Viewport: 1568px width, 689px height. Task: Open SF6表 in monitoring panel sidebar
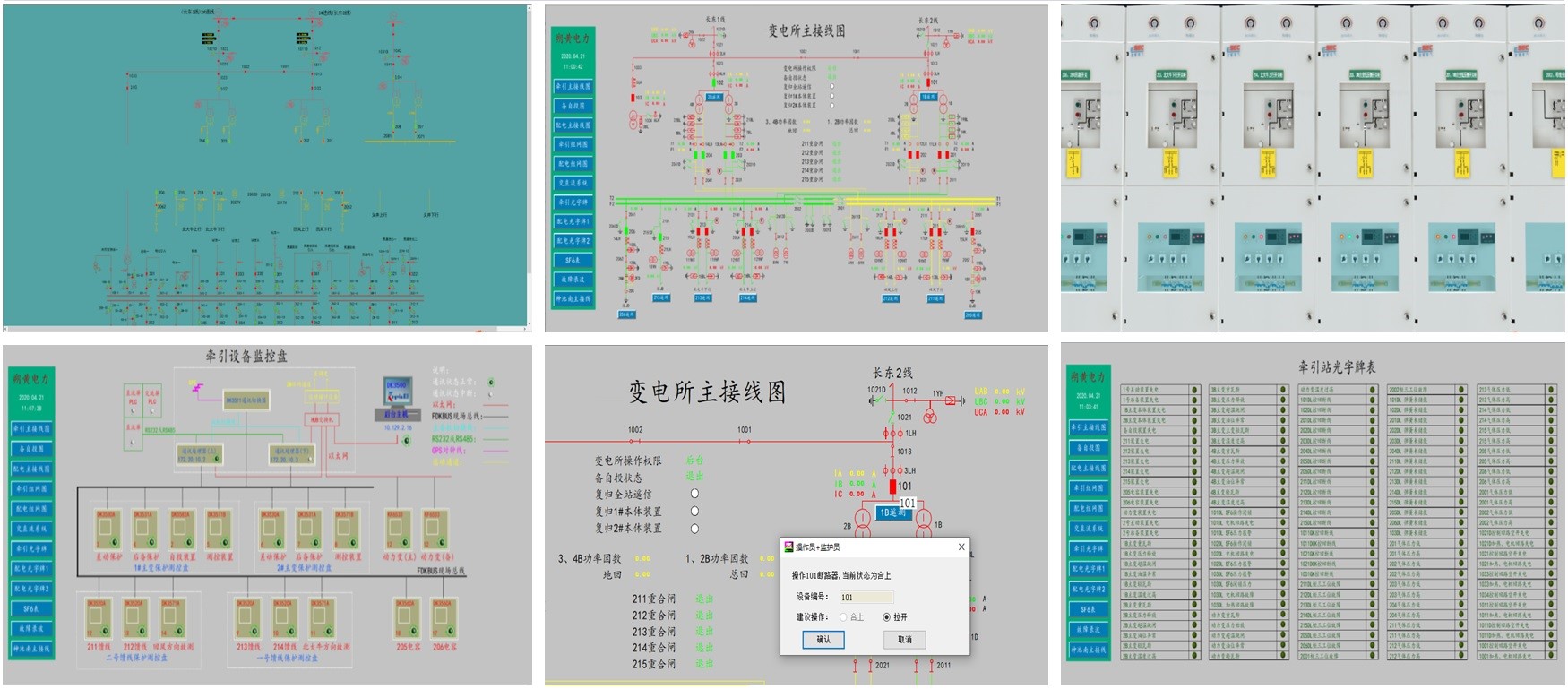(31, 609)
